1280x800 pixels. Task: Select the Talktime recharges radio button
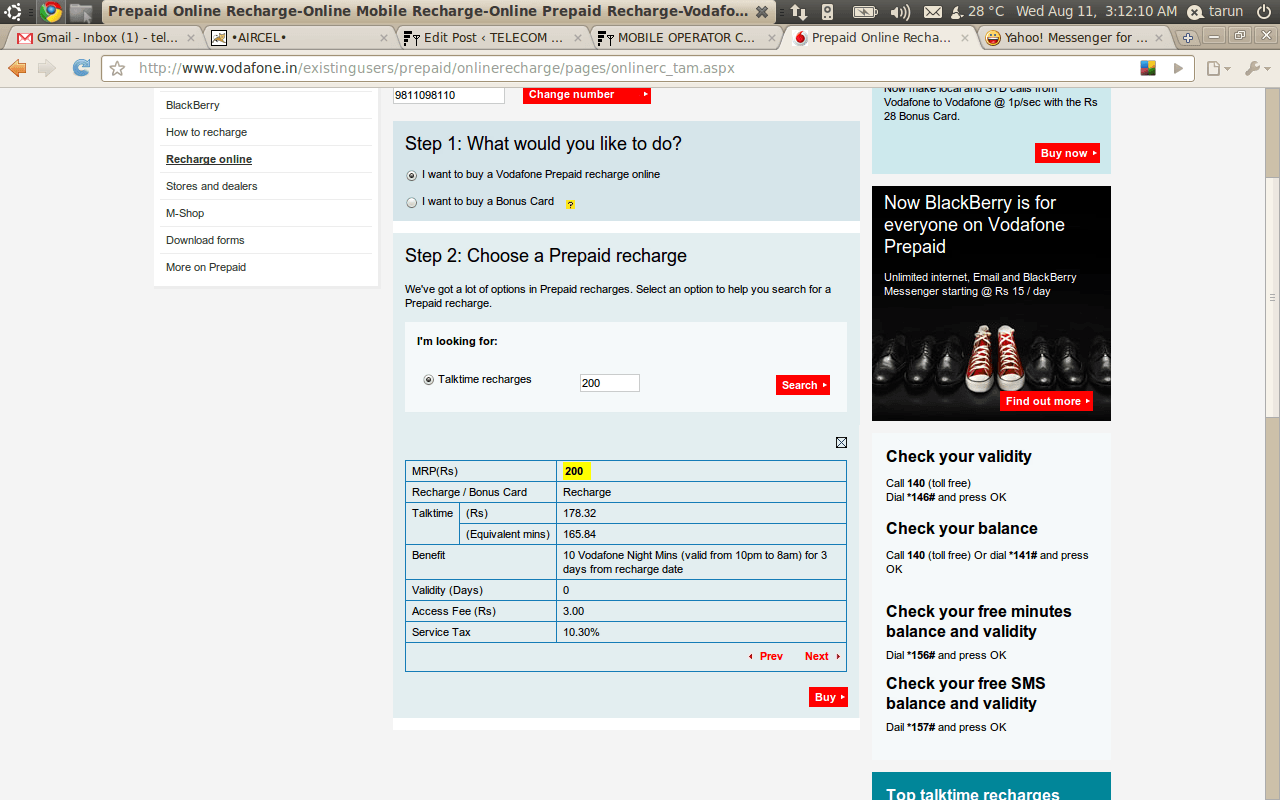tap(429, 380)
